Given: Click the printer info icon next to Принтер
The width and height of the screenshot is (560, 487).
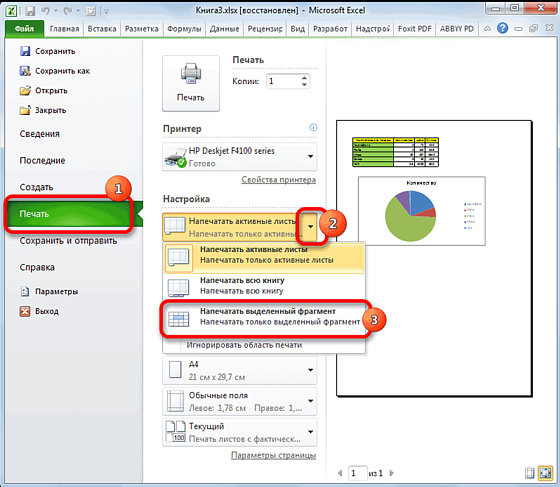Looking at the screenshot, I should 313,127.
